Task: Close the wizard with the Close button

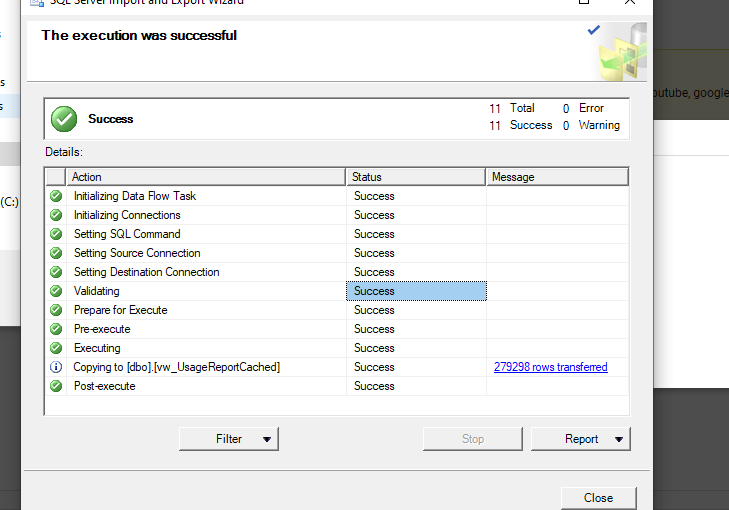Action: point(598,498)
